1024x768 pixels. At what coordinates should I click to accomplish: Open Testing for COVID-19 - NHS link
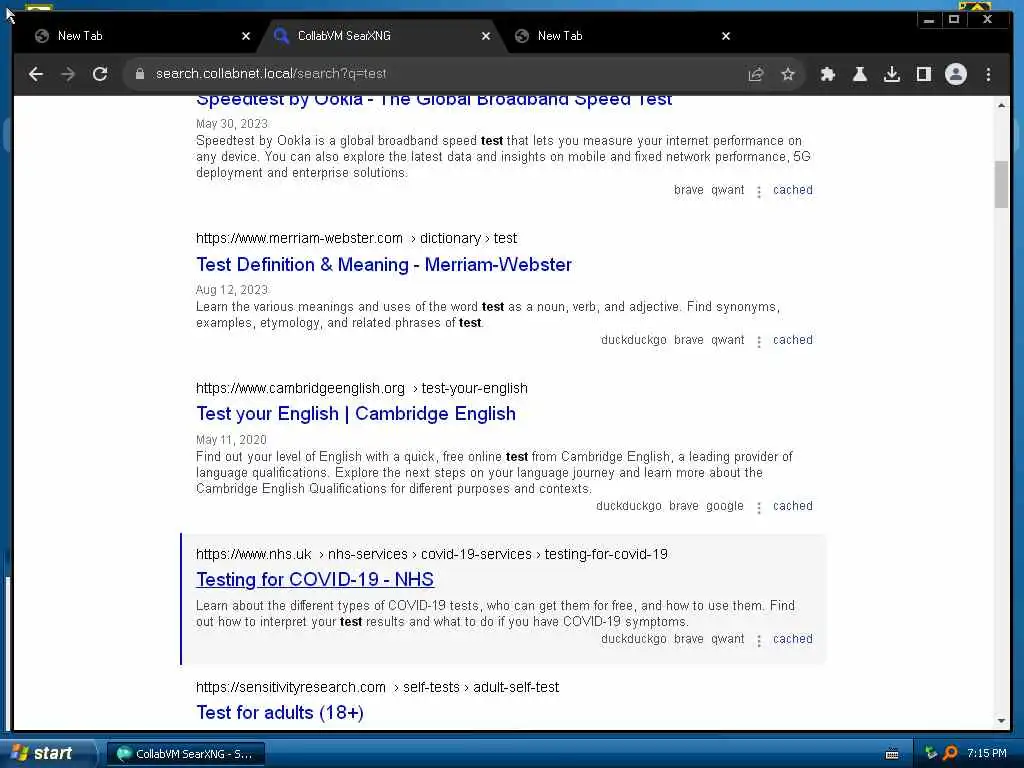click(x=315, y=580)
